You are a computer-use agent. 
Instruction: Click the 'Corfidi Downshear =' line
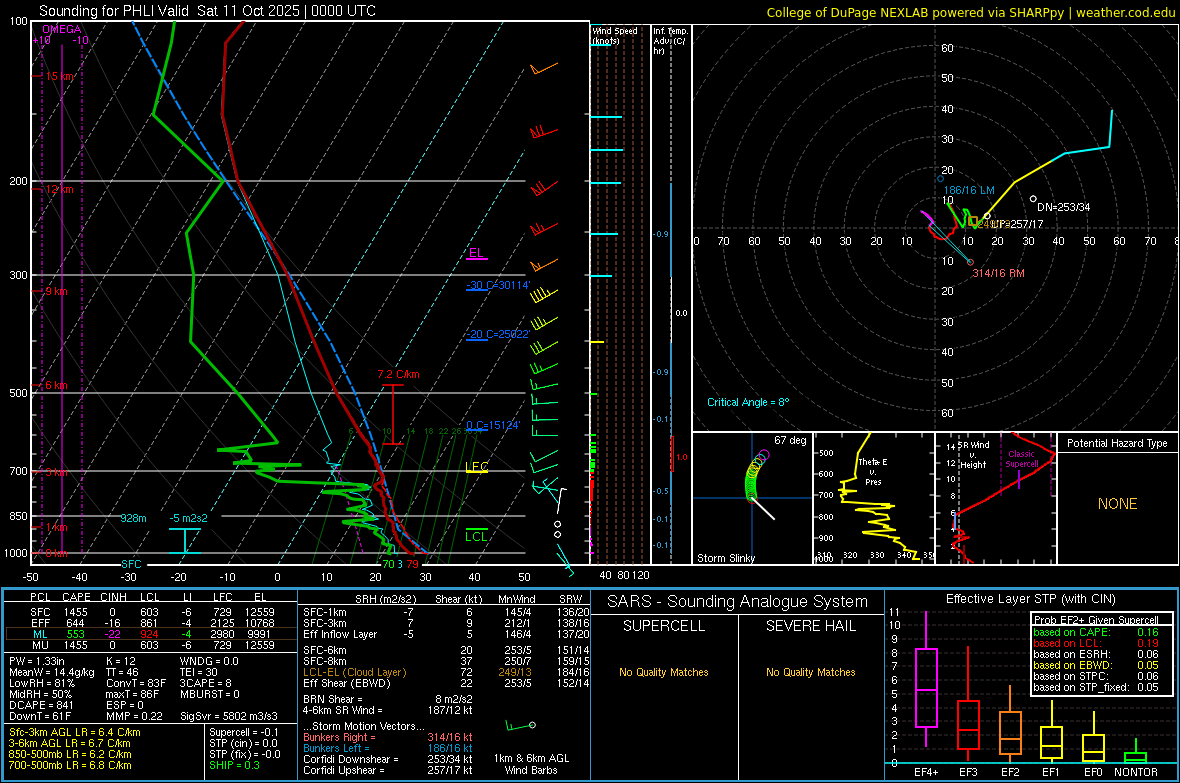pos(388,759)
